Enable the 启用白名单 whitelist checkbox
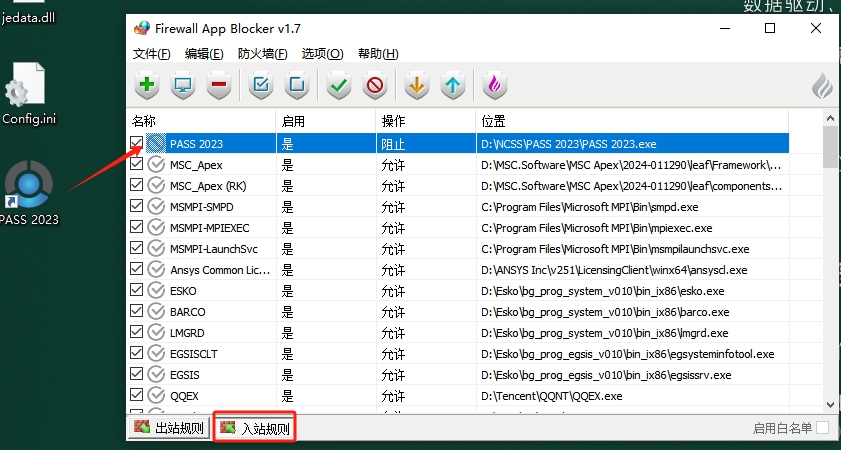841x450 pixels. click(822, 427)
